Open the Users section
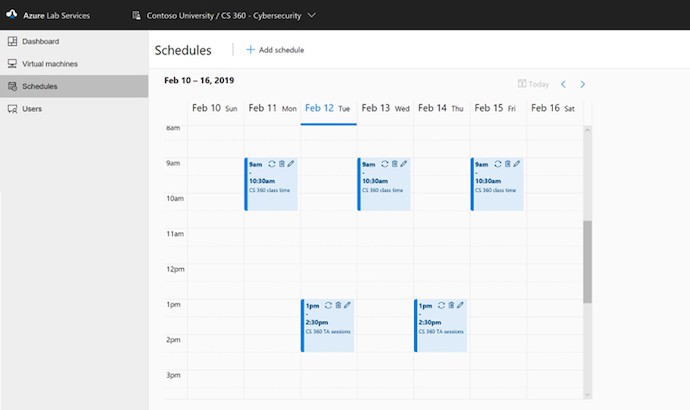This screenshot has height=410, width=690. point(32,108)
